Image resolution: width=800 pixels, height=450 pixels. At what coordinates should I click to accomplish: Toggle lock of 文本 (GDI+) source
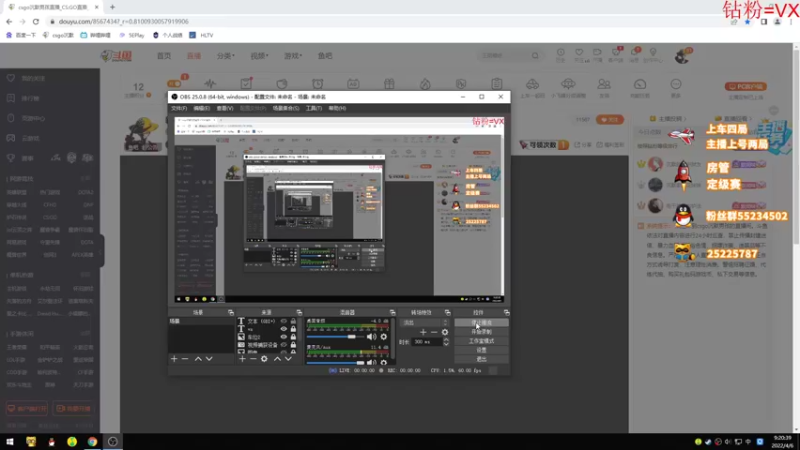pos(293,321)
